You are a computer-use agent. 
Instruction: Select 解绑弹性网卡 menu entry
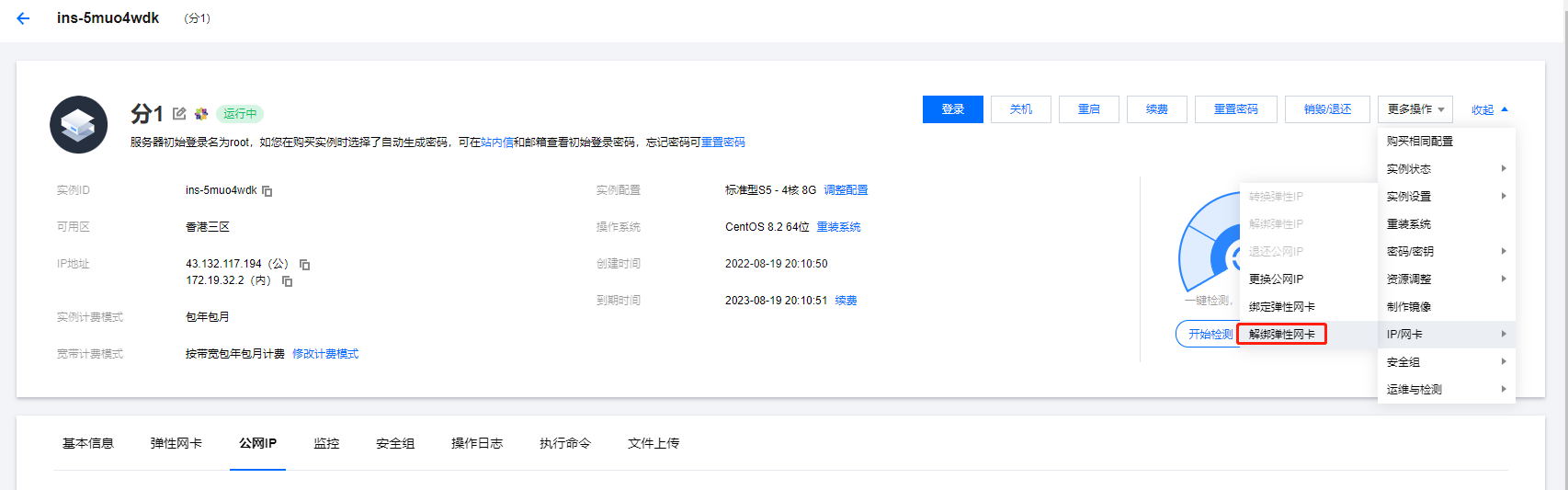pos(1282,335)
